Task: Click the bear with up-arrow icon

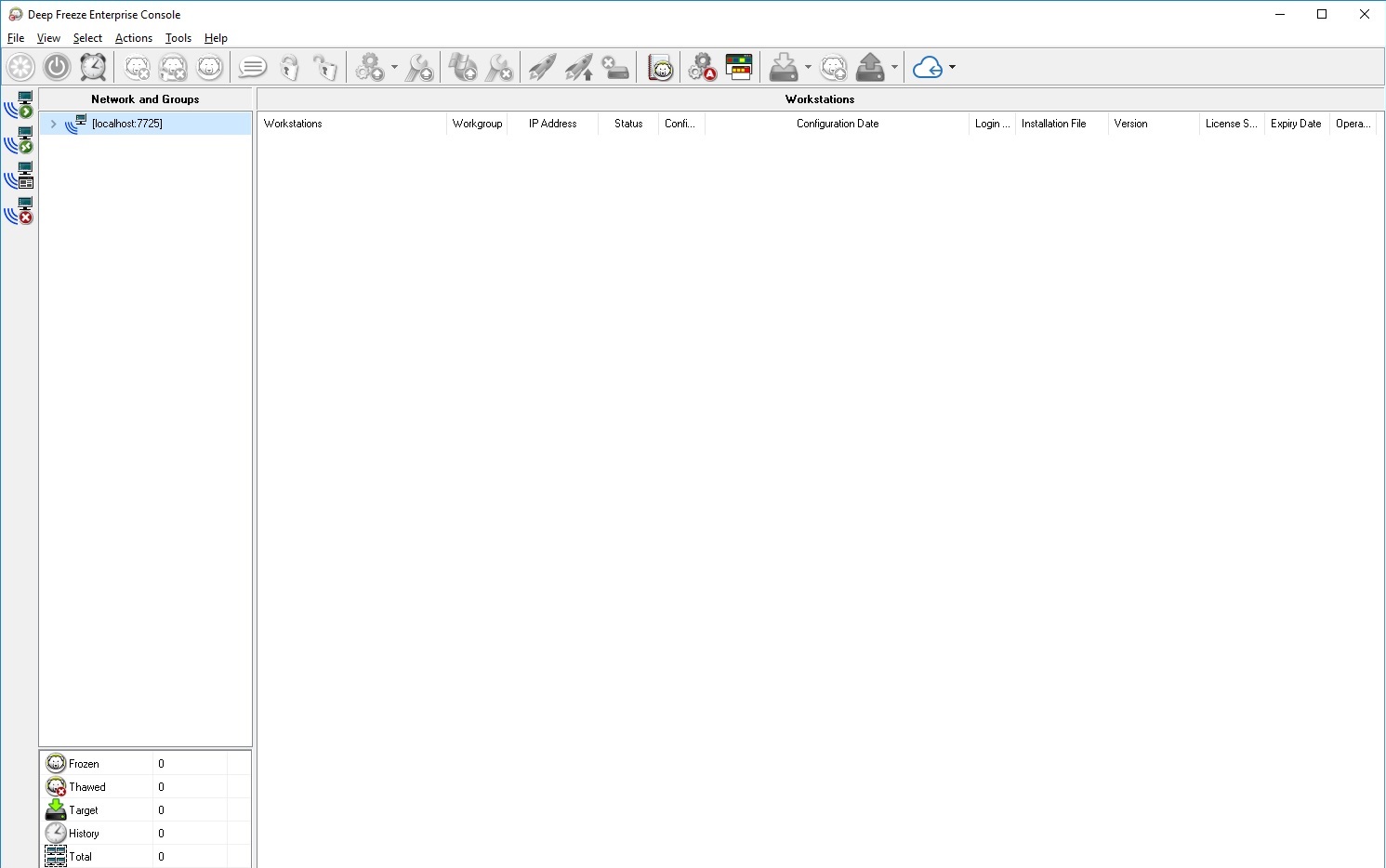Action: click(834, 67)
